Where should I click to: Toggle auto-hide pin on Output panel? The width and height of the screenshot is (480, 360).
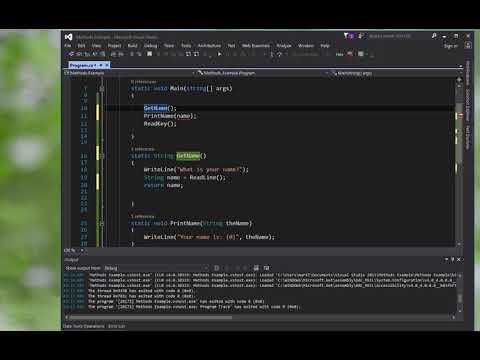pyautogui.click(x=453, y=259)
